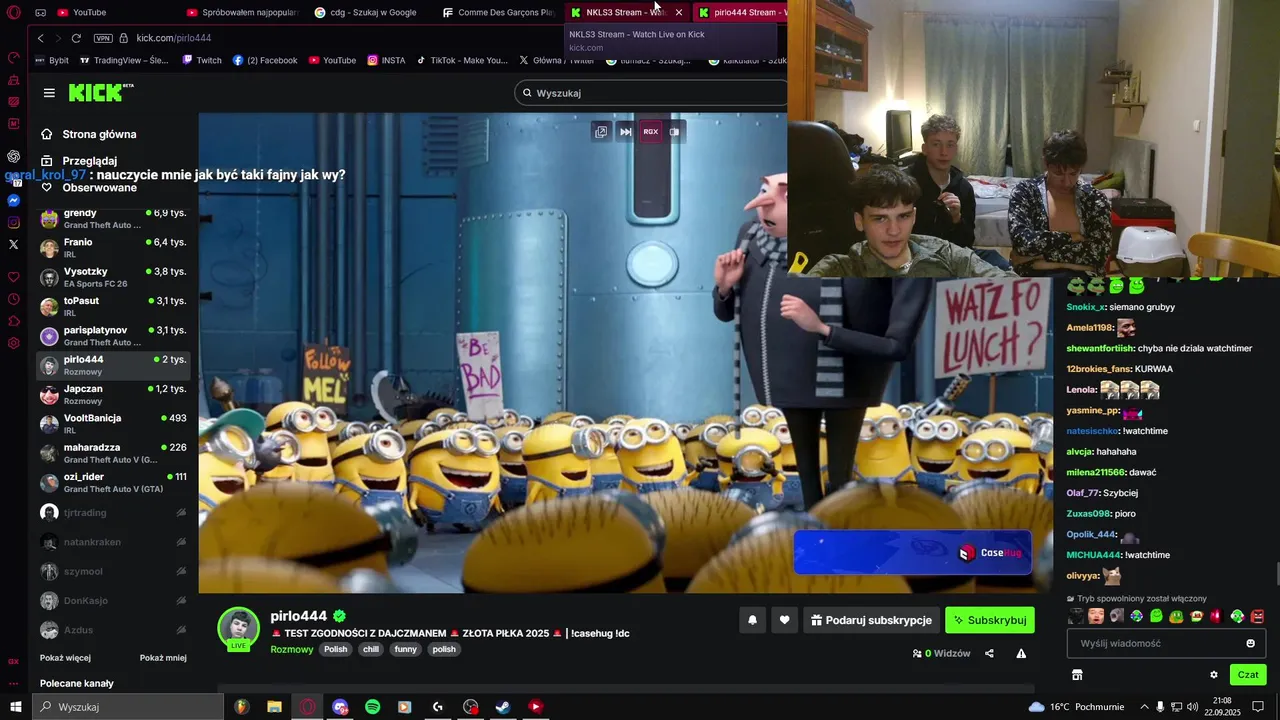The height and width of the screenshot is (720, 1280).
Task: Click the Polish stream tag
Action: pos(336,649)
